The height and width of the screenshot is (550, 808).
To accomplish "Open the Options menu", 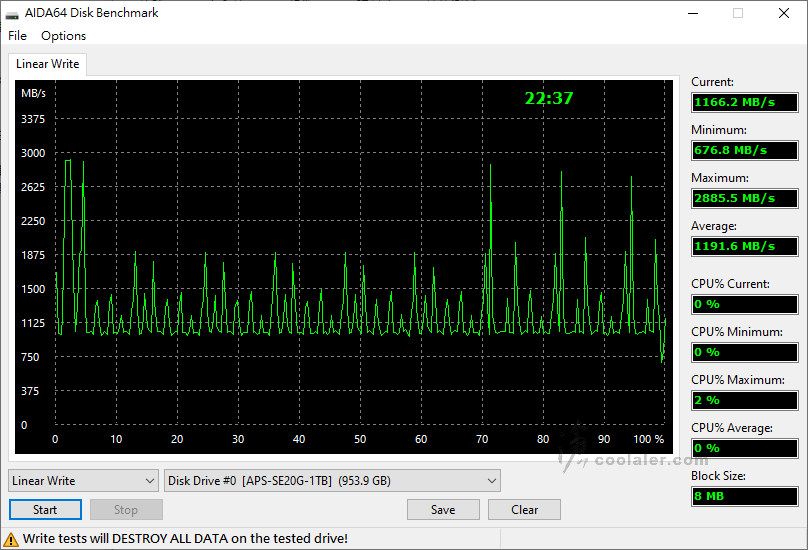I will [63, 36].
